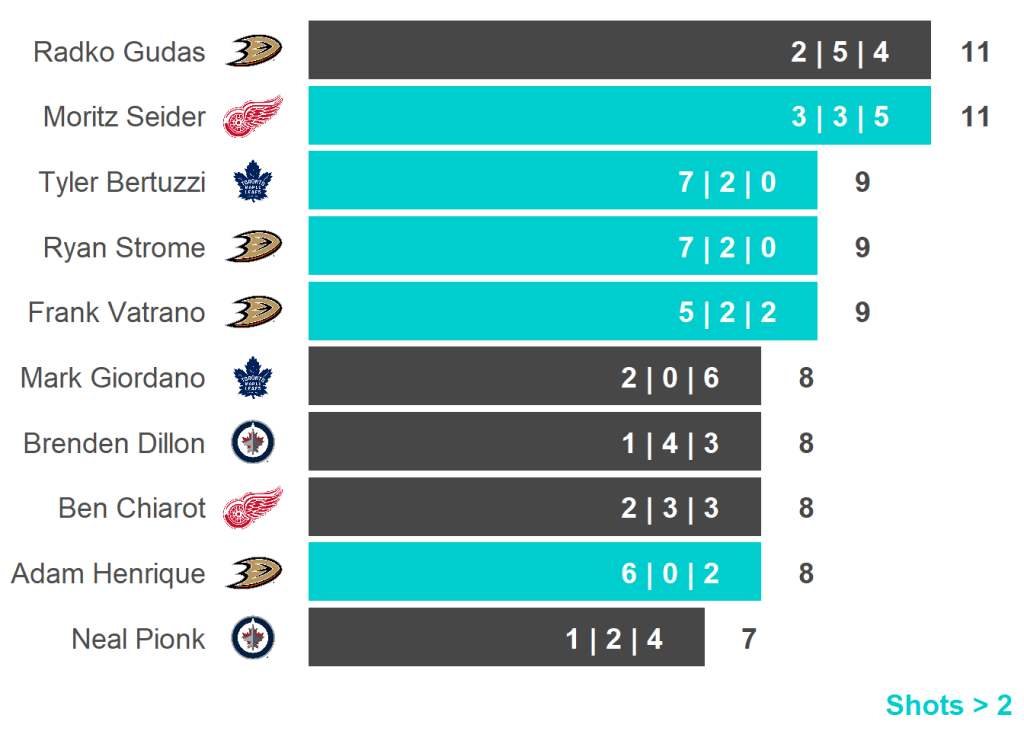
Task: Select the Radko Gudas player name
Action: coord(119,52)
